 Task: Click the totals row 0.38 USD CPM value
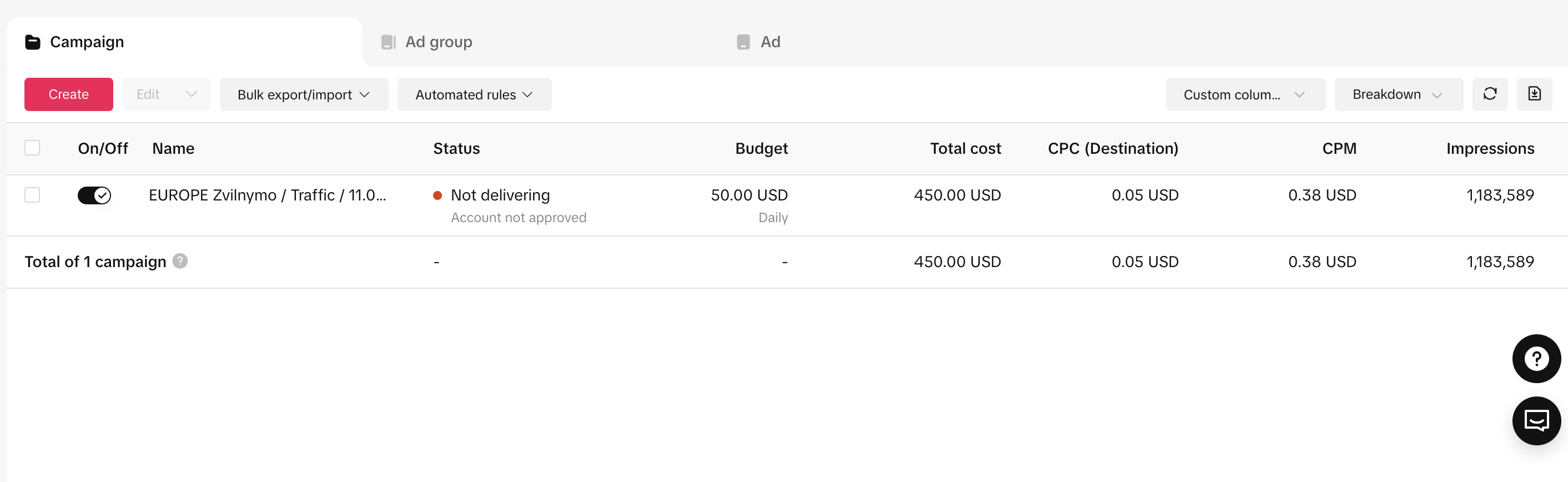point(1322,262)
